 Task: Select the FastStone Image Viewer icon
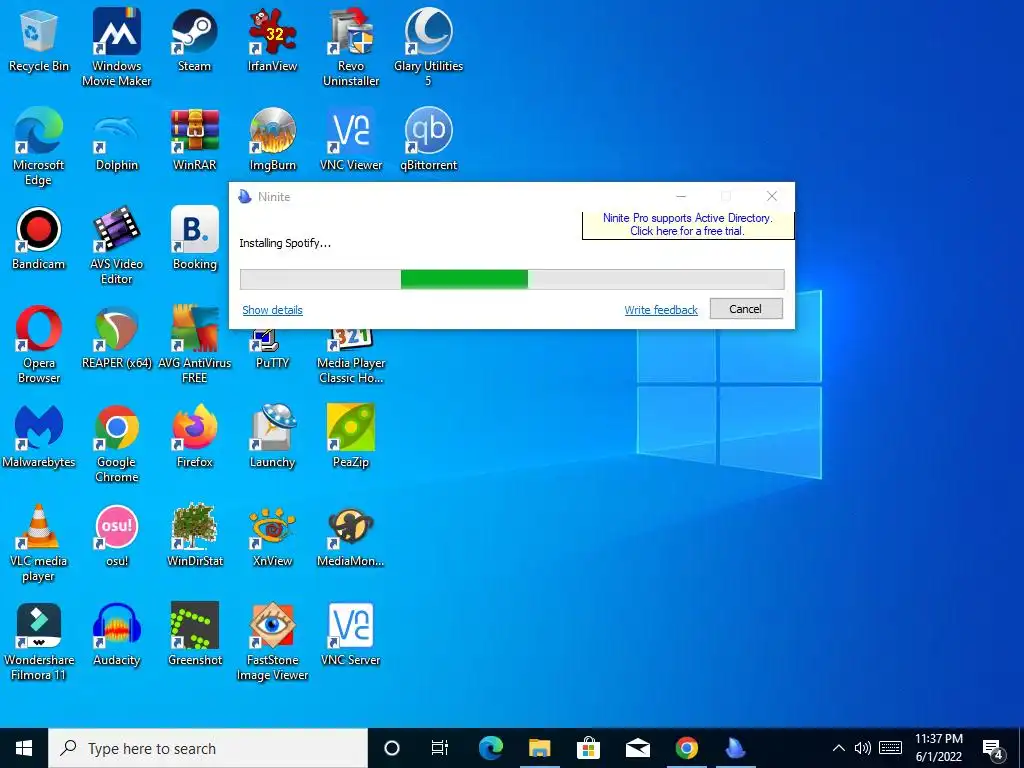click(x=272, y=643)
